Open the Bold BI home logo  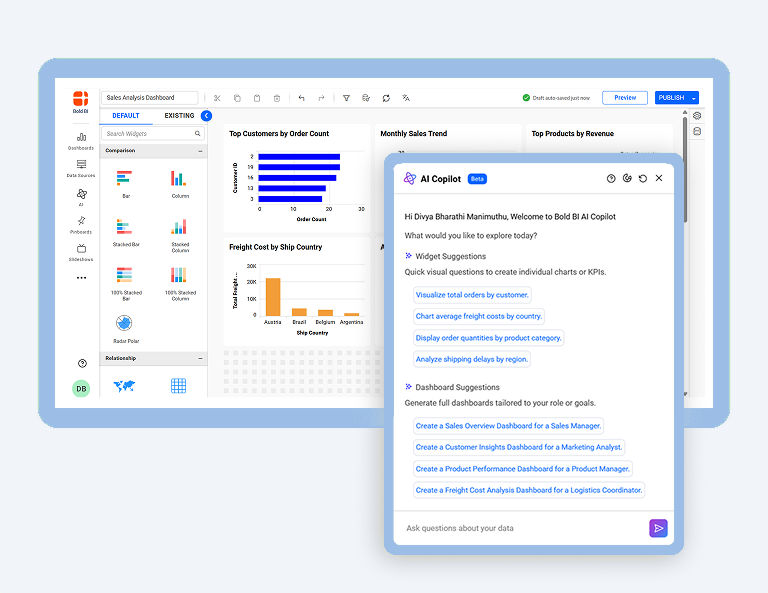(81, 101)
